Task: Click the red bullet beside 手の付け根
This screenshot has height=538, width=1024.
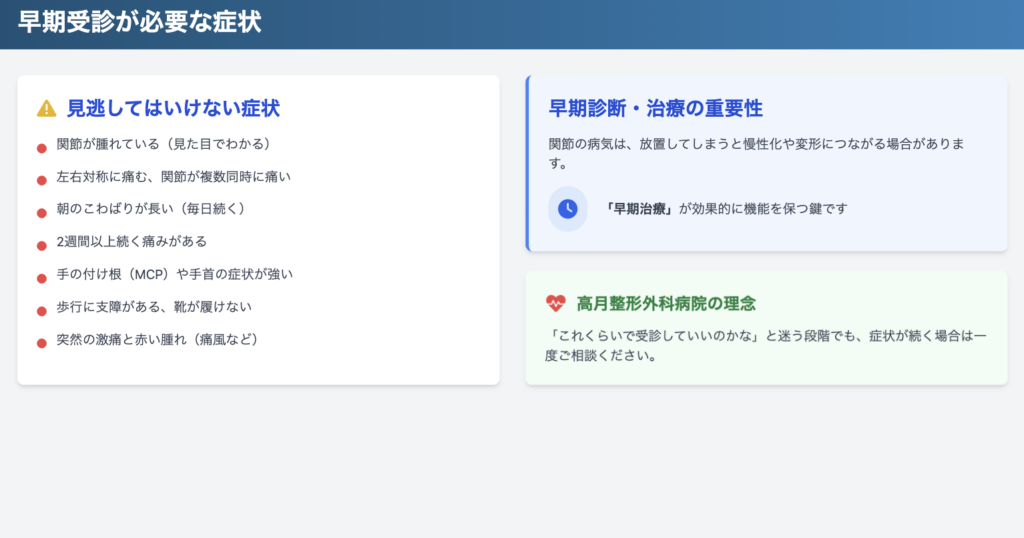Action: (42, 278)
